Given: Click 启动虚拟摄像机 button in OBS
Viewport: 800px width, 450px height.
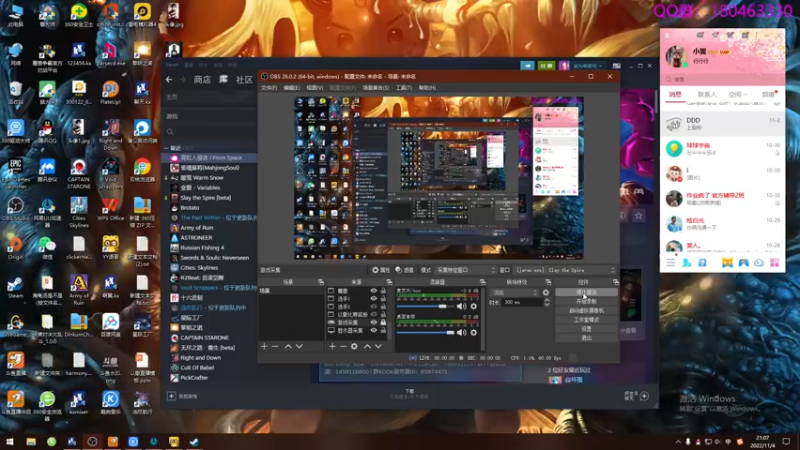Looking at the screenshot, I should 586,311.
